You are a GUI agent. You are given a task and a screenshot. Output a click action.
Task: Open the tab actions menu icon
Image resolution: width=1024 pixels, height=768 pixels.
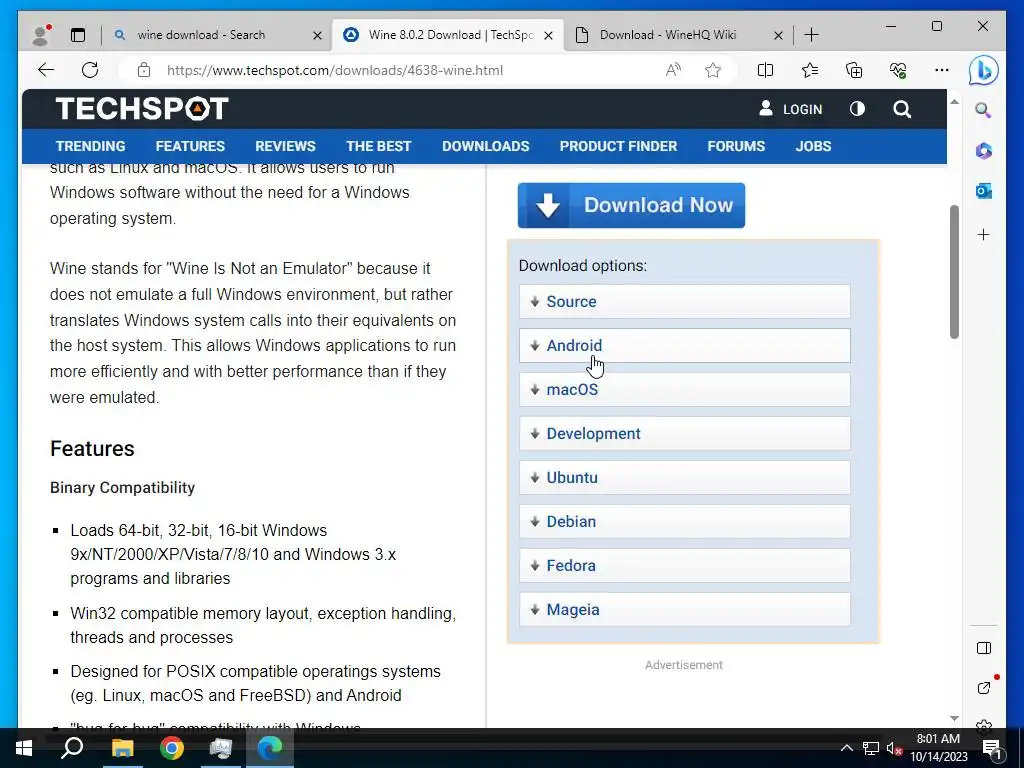(x=78, y=35)
